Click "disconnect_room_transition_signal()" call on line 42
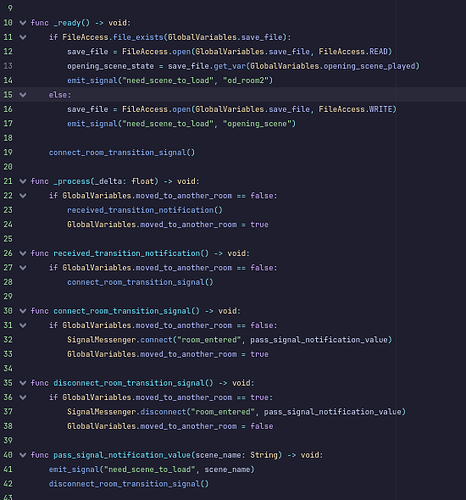Viewport: 466px width, 500px height. tap(129, 484)
